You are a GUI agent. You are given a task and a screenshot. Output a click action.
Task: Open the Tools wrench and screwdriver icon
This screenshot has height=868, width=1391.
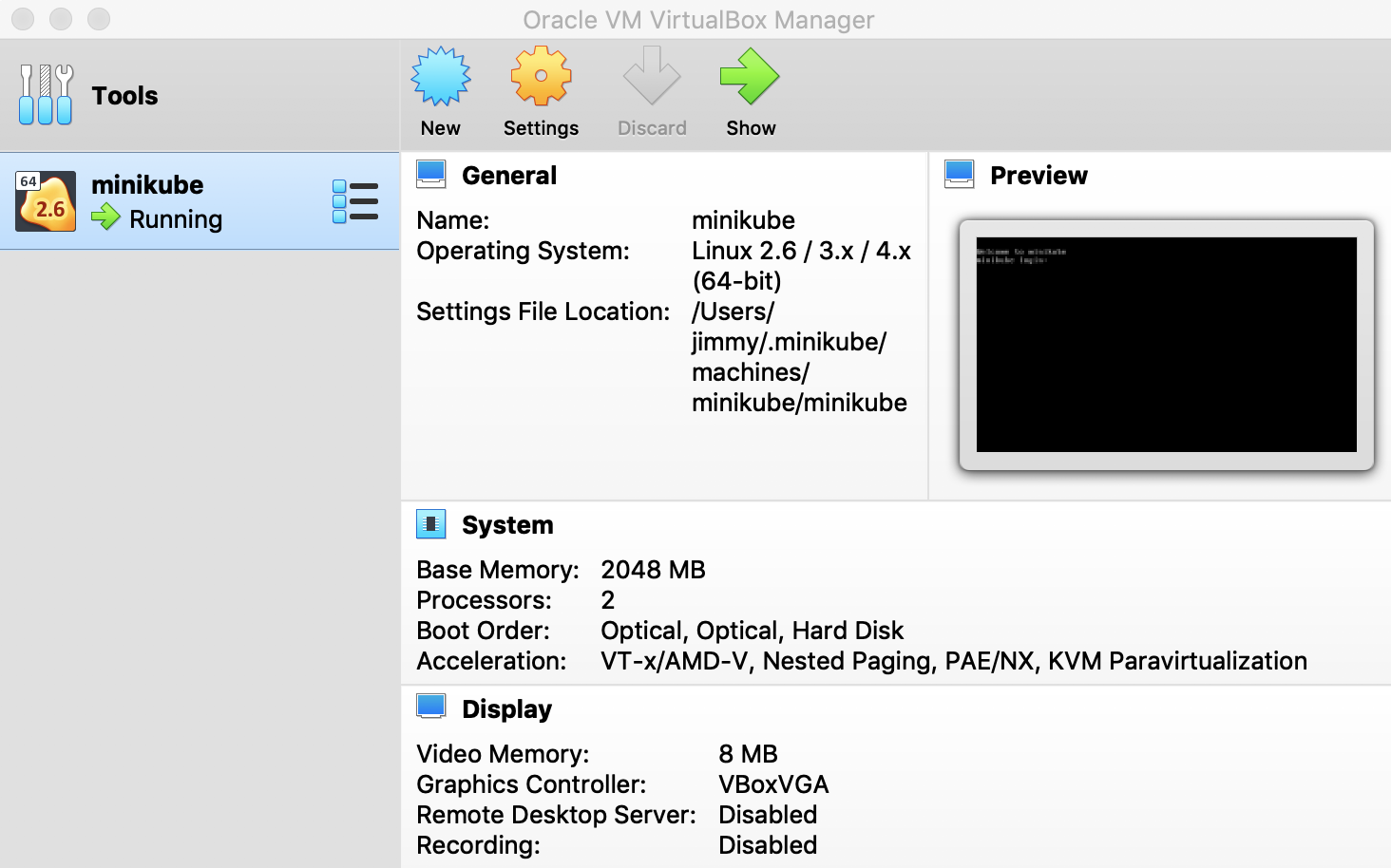pyautogui.click(x=46, y=95)
